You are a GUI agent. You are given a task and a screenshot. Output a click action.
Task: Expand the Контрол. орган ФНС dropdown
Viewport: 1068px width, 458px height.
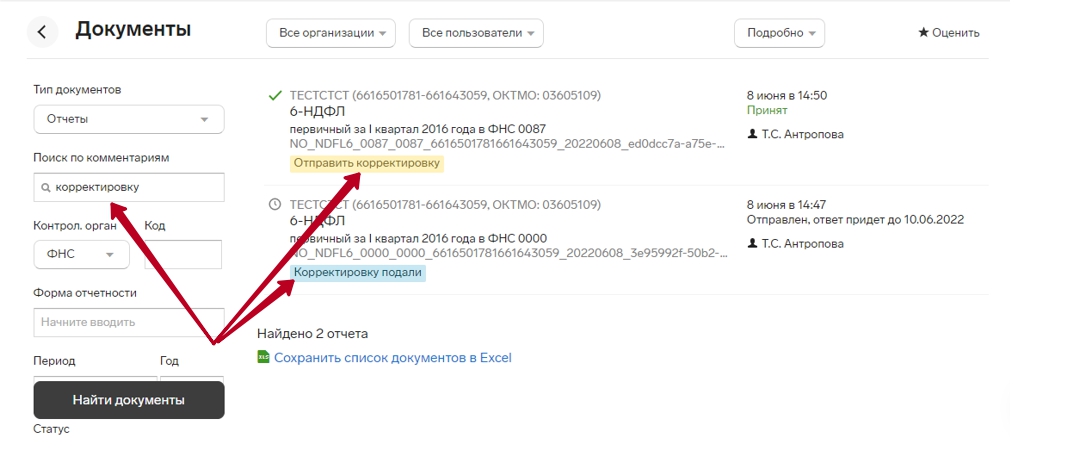coord(81,255)
